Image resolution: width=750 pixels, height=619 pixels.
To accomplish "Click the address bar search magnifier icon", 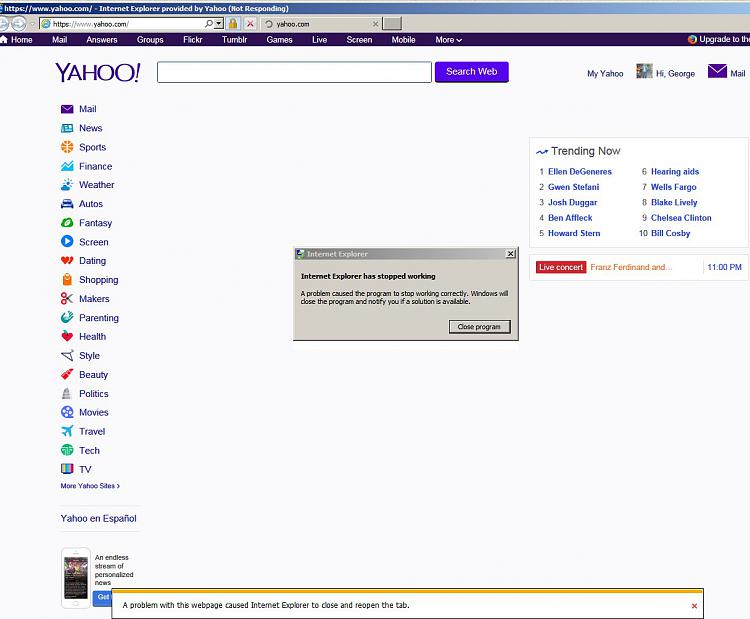I will [x=209, y=23].
